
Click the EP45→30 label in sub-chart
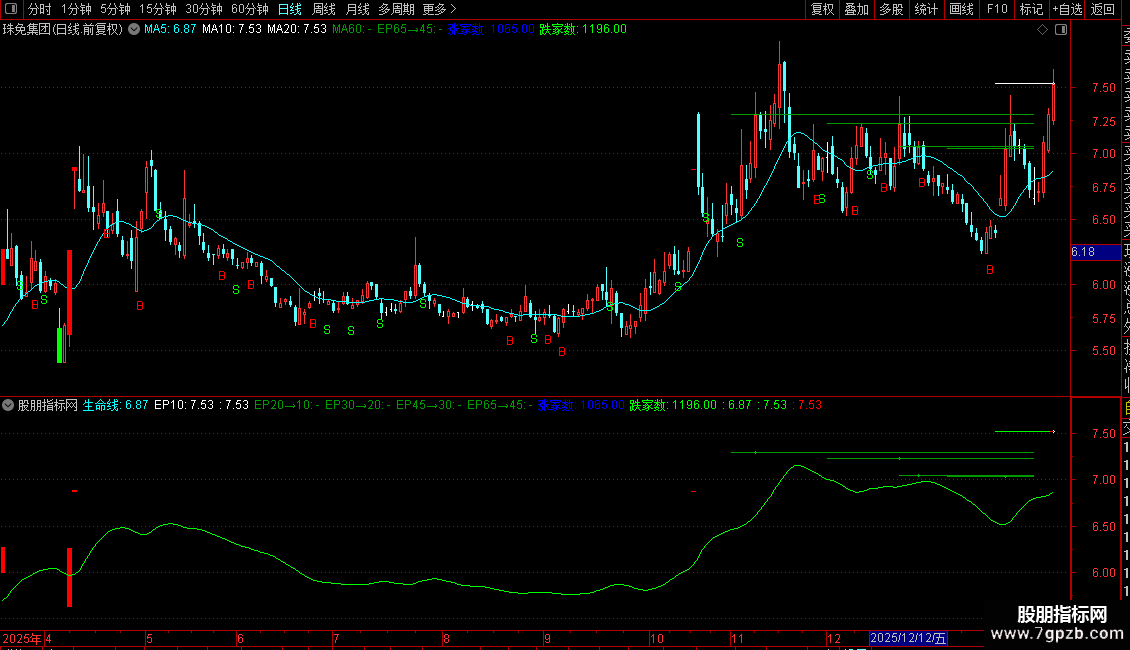click(x=429, y=406)
